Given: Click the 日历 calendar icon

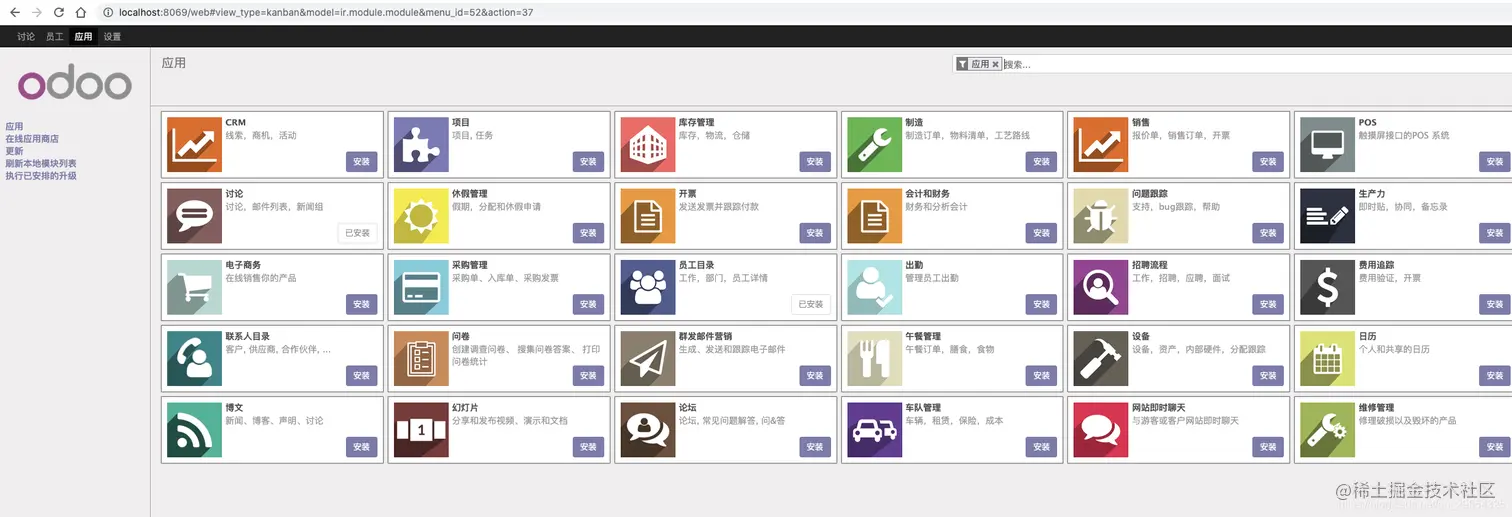Looking at the screenshot, I should (x=1327, y=359).
